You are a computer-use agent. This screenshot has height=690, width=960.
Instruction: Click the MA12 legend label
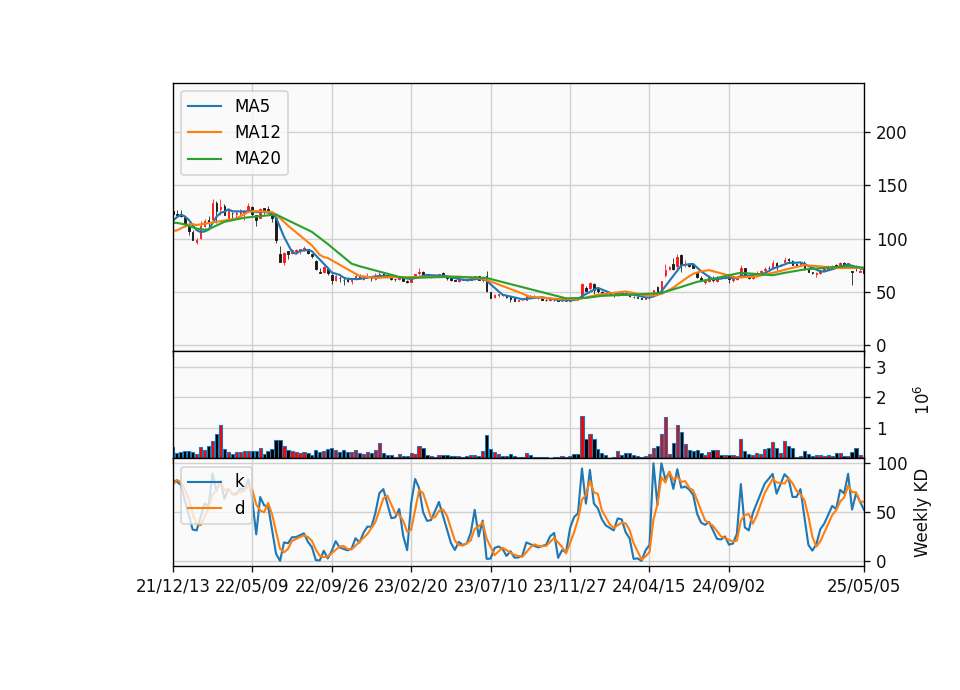pos(257,132)
